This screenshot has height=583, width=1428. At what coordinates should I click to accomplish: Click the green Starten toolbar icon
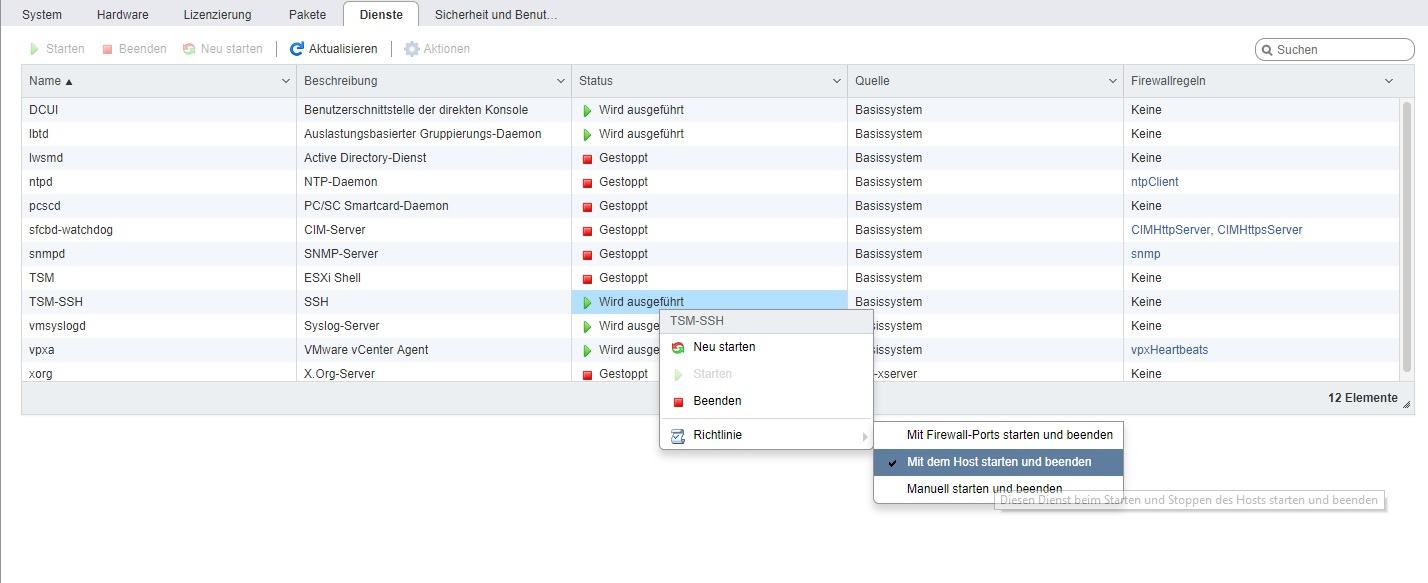pos(35,49)
